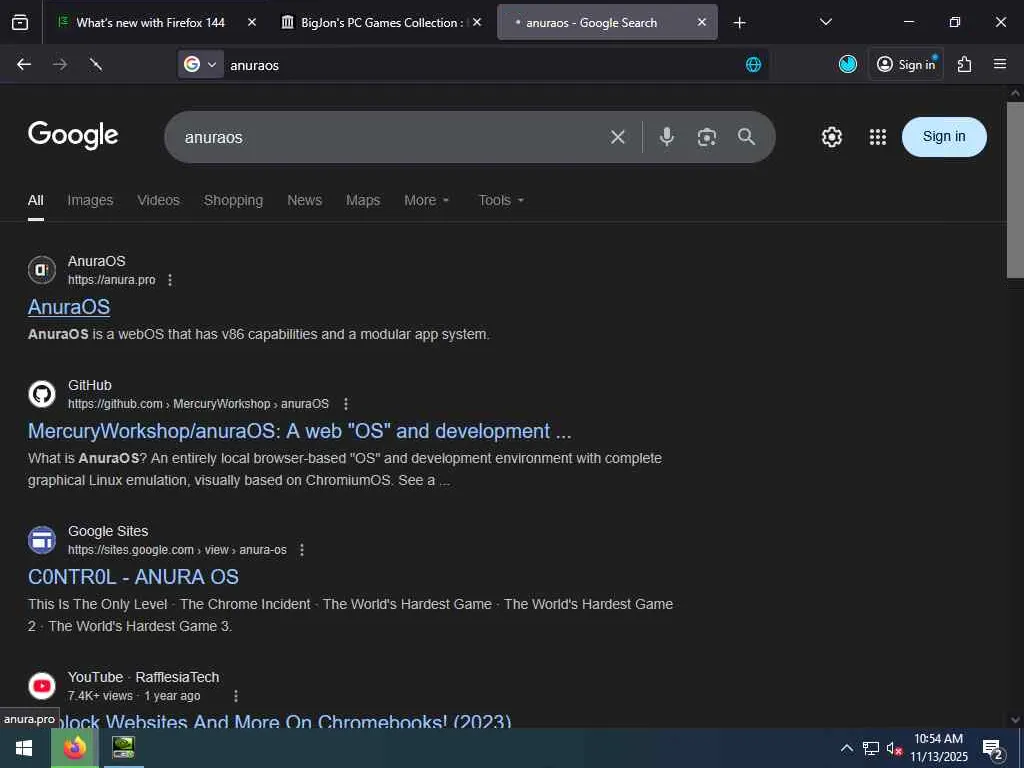
Task: Click the blue Google Sign in button
Action: click(x=944, y=136)
